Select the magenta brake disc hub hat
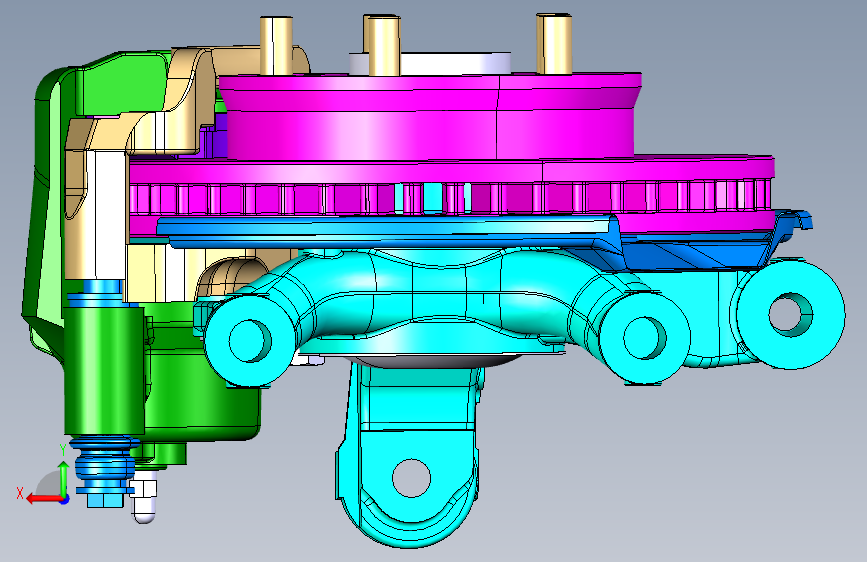 pyautogui.click(x=430, y=117)
